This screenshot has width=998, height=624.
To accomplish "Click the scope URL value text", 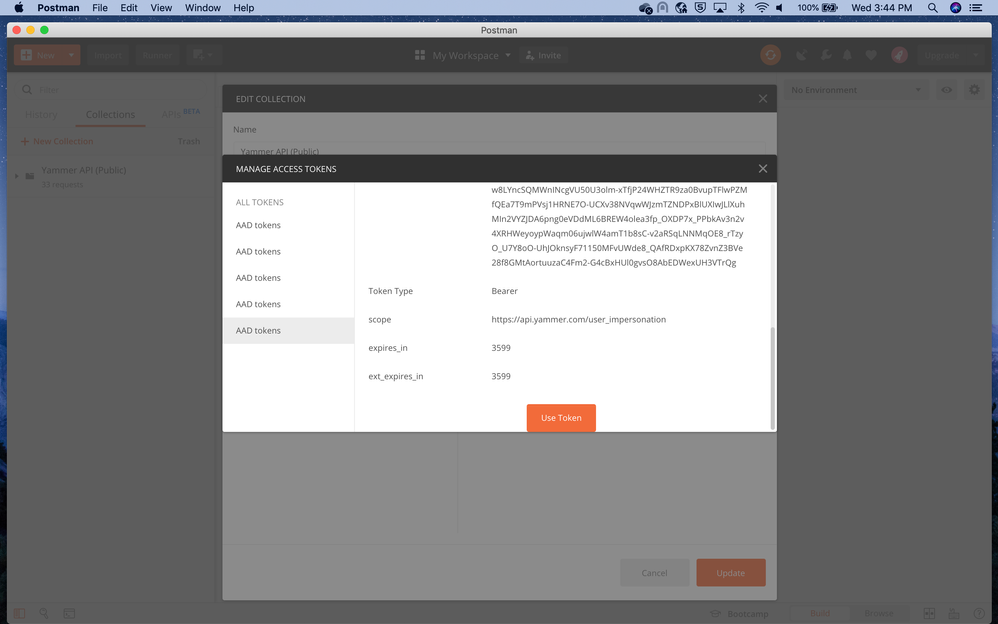I will click(579, 320).
